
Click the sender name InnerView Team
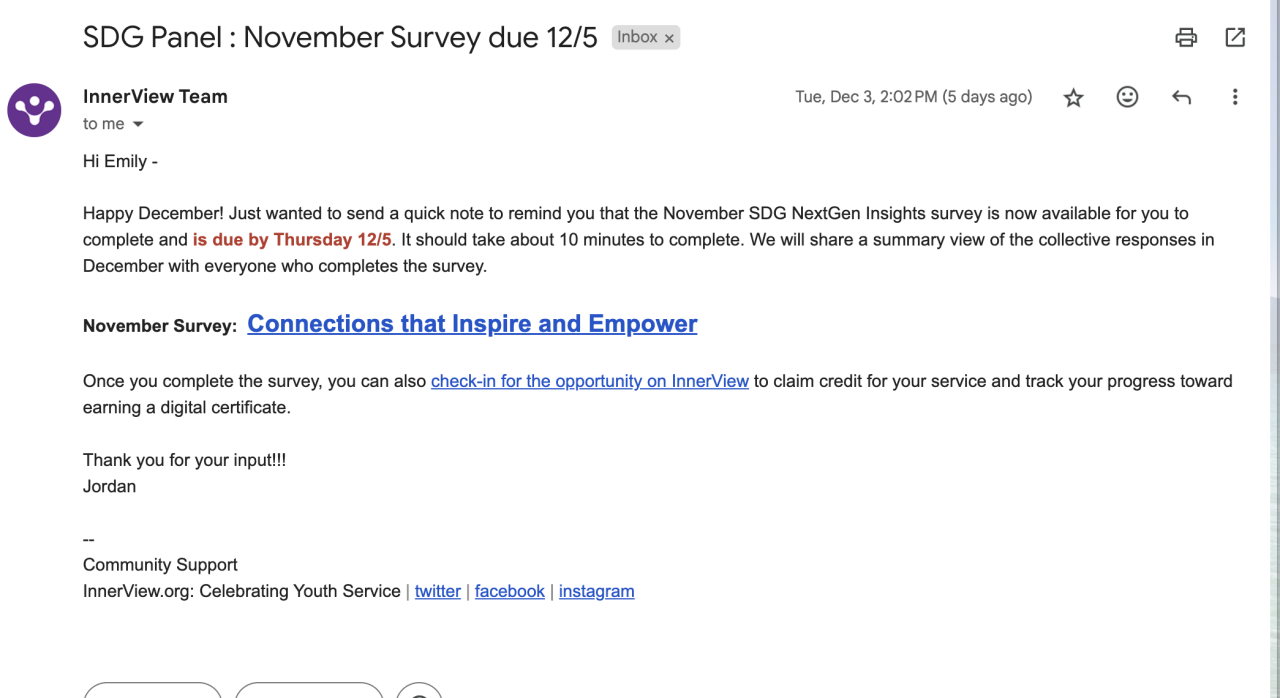(x=155, y=97)
